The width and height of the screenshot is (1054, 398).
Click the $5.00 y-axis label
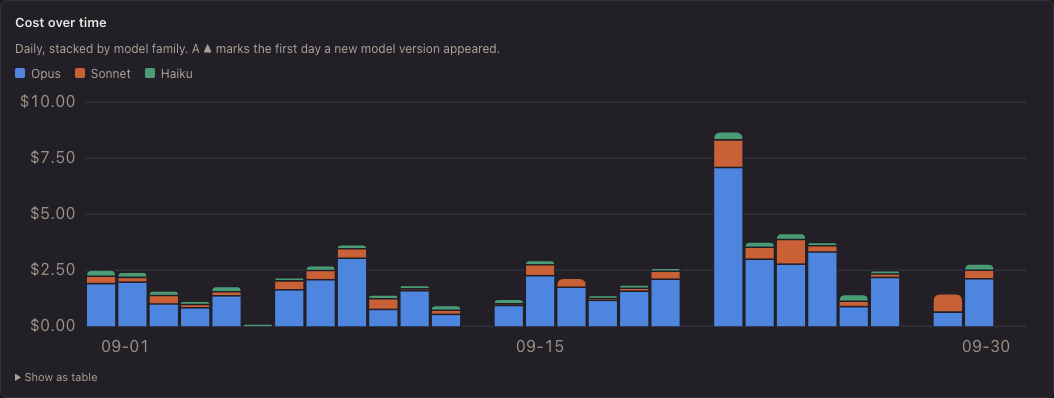pyautogui.click(x=51, y=214)
